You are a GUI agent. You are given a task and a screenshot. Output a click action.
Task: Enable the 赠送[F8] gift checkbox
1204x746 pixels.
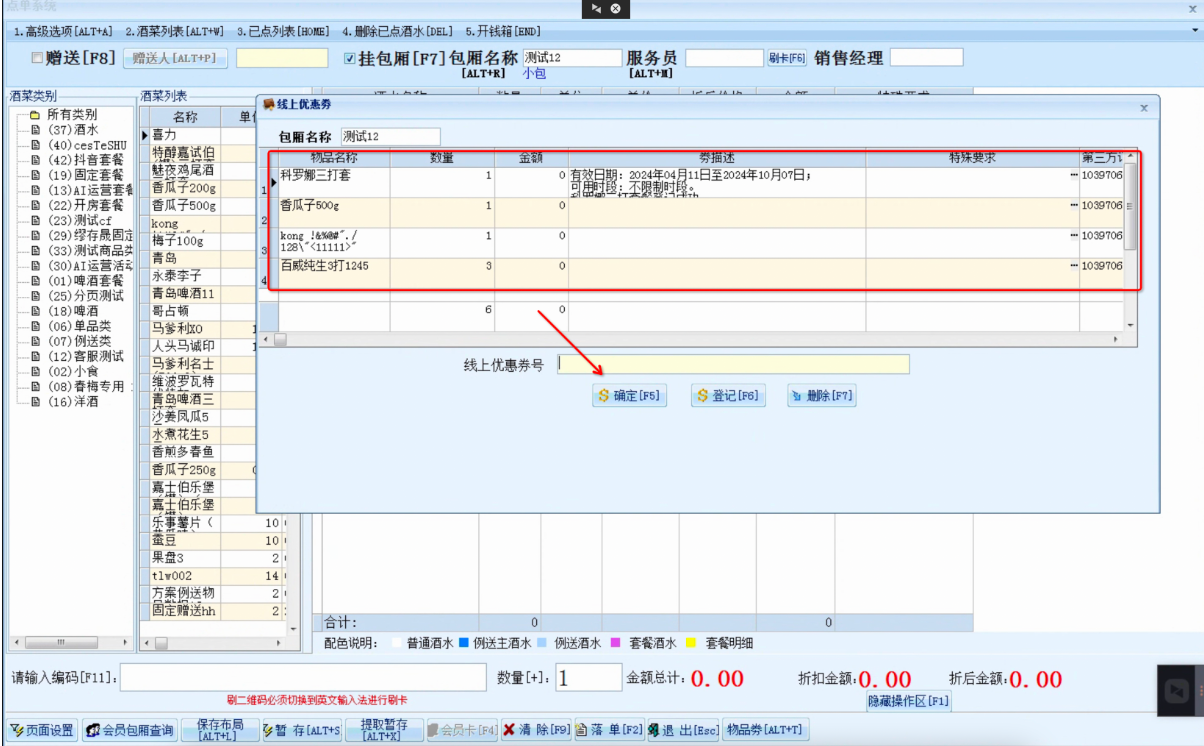coord(34,57)
